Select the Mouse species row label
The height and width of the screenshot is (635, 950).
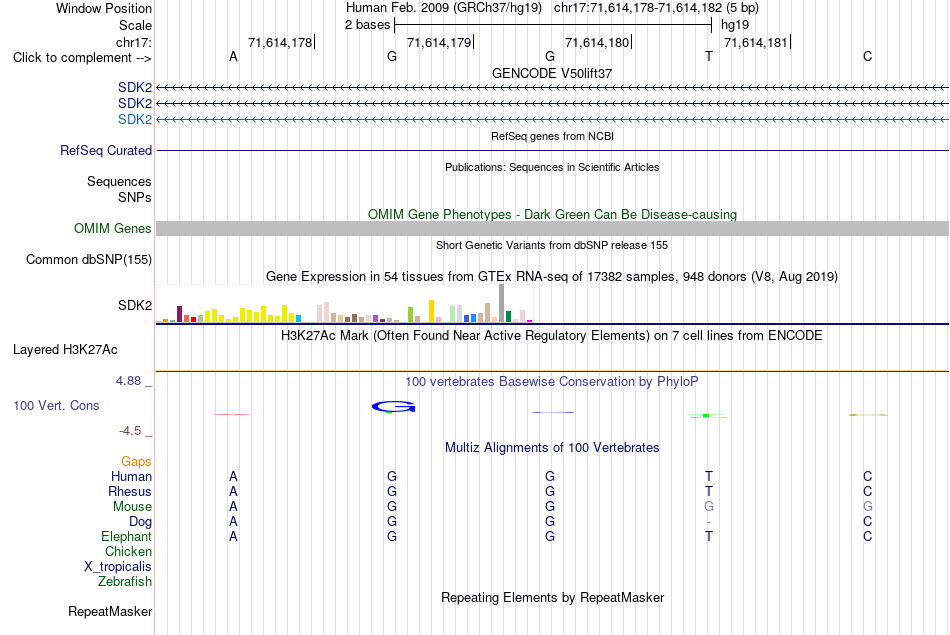133,507
